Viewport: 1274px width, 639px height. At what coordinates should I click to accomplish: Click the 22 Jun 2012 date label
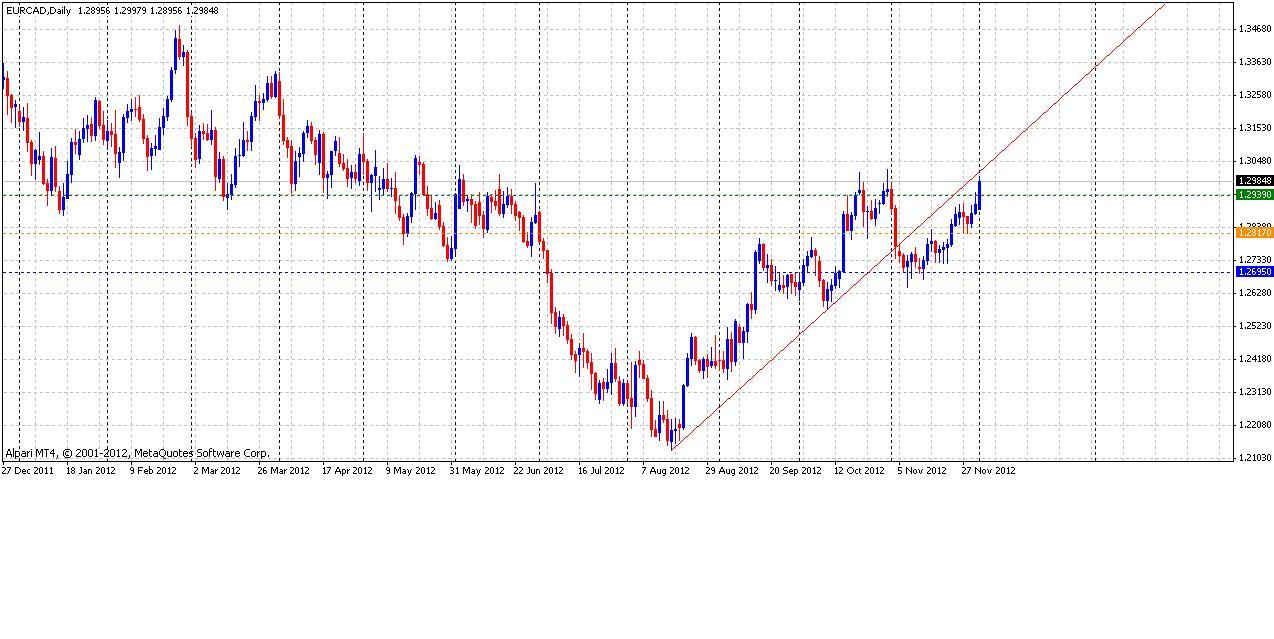click(539, 470)
